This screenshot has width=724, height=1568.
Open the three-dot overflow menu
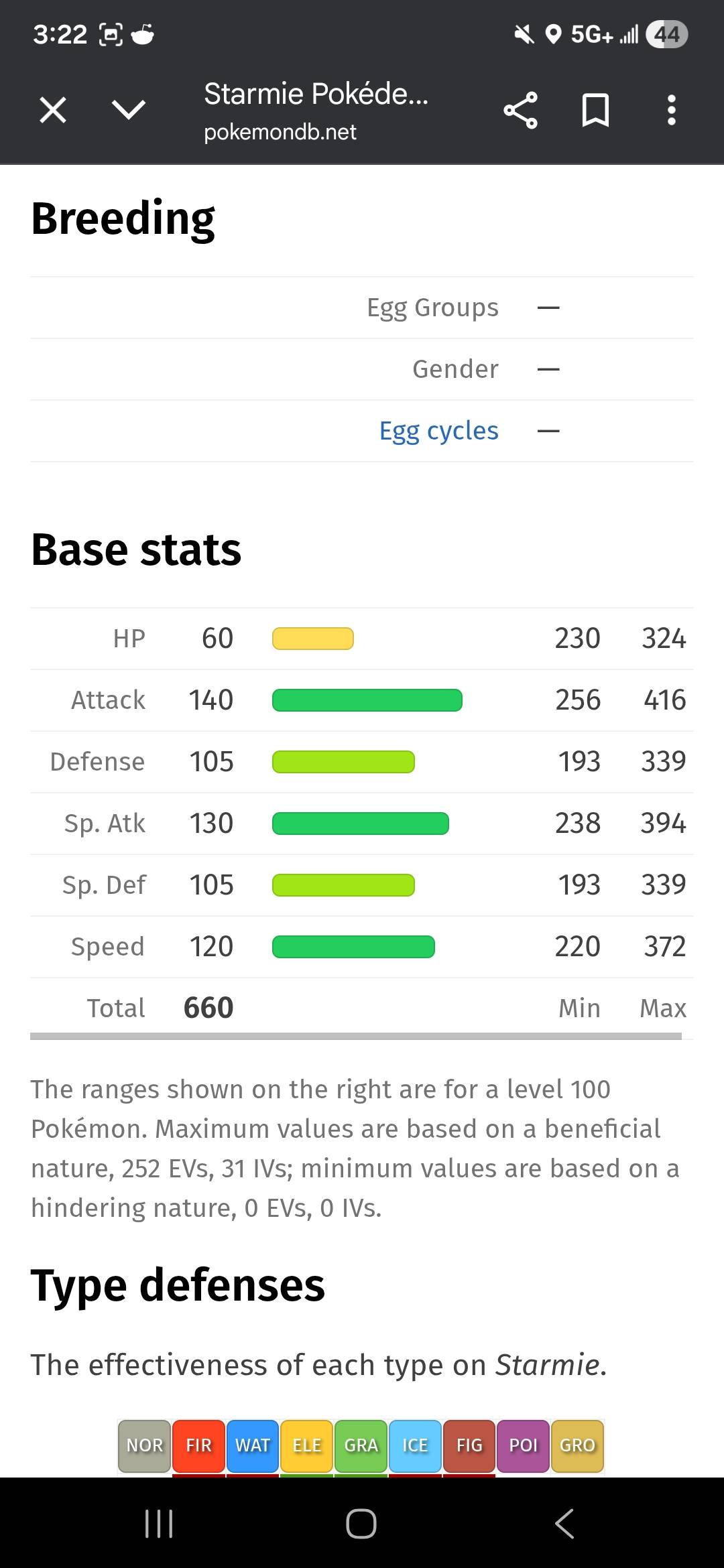click(671, 110)
